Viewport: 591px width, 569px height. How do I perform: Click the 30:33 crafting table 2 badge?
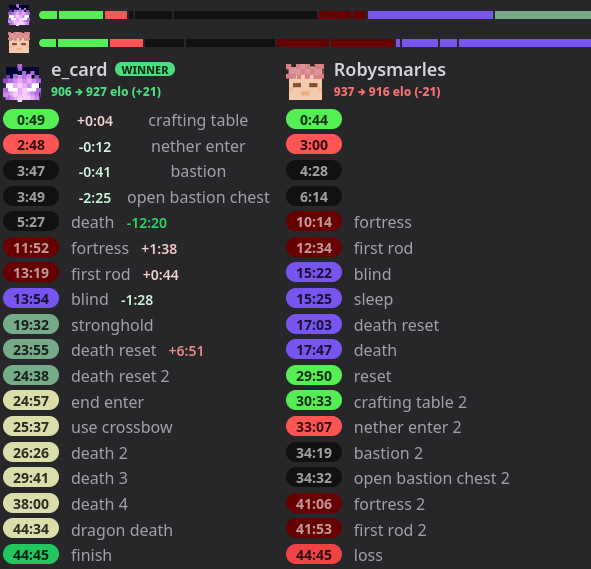tap(314, 401)
